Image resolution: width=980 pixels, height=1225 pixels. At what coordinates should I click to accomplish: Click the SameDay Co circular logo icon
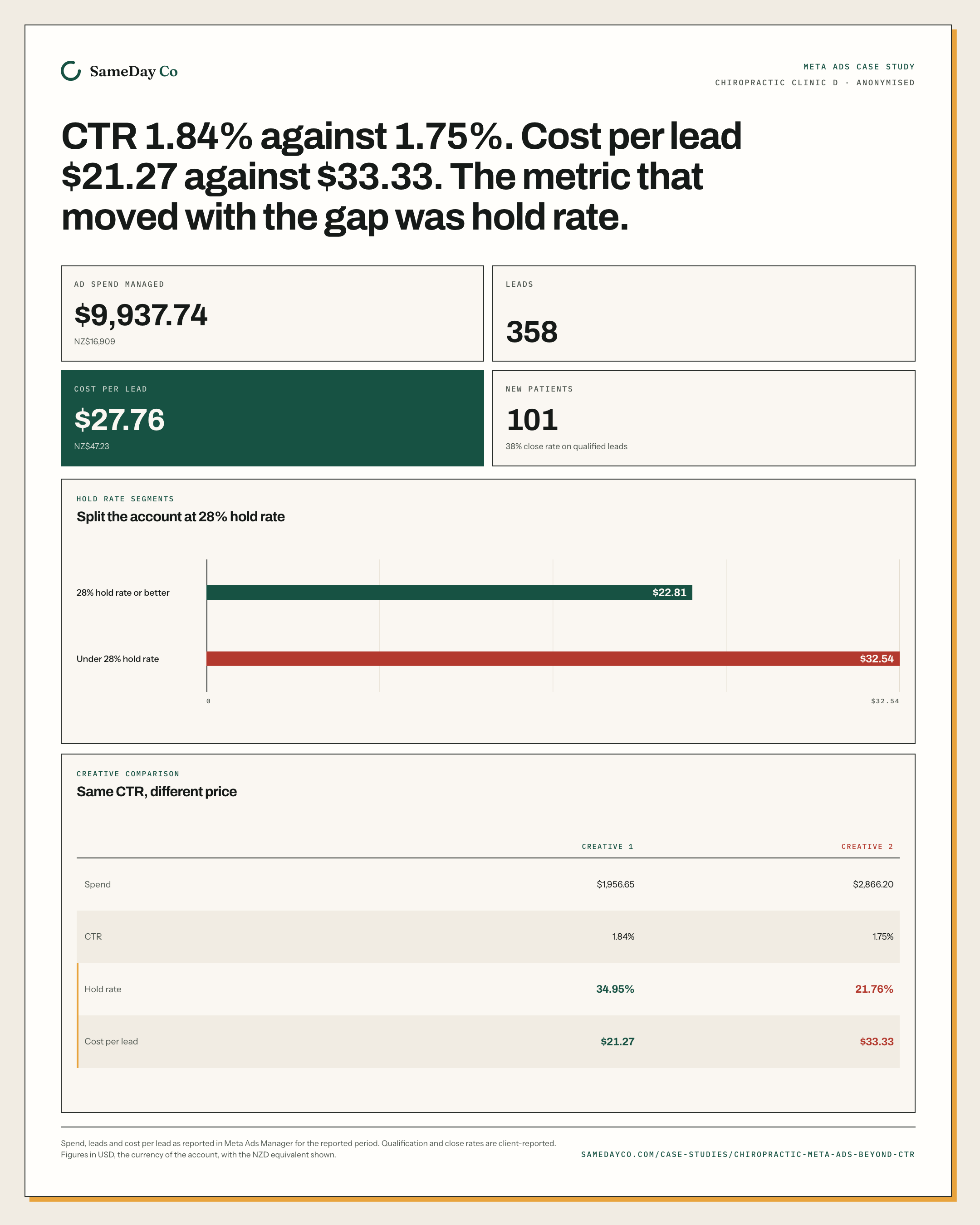[x=71, y=71]
